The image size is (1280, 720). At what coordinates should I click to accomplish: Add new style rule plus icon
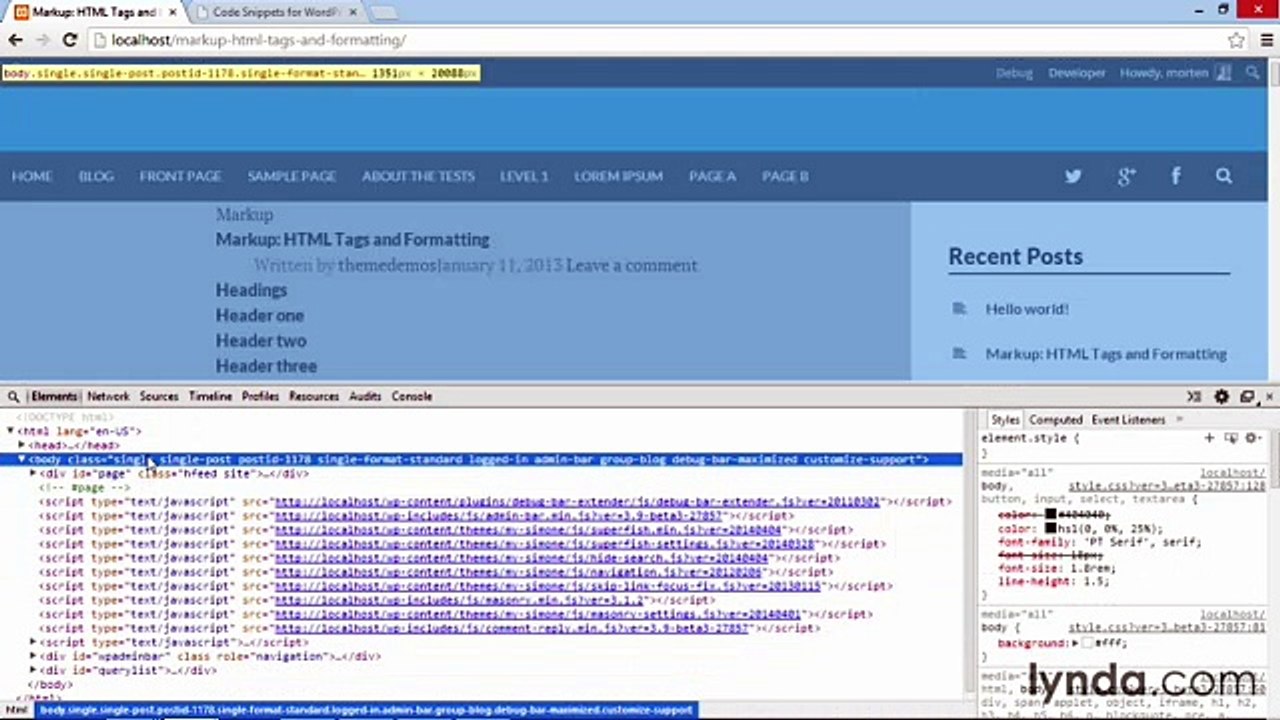point(1209,438)
